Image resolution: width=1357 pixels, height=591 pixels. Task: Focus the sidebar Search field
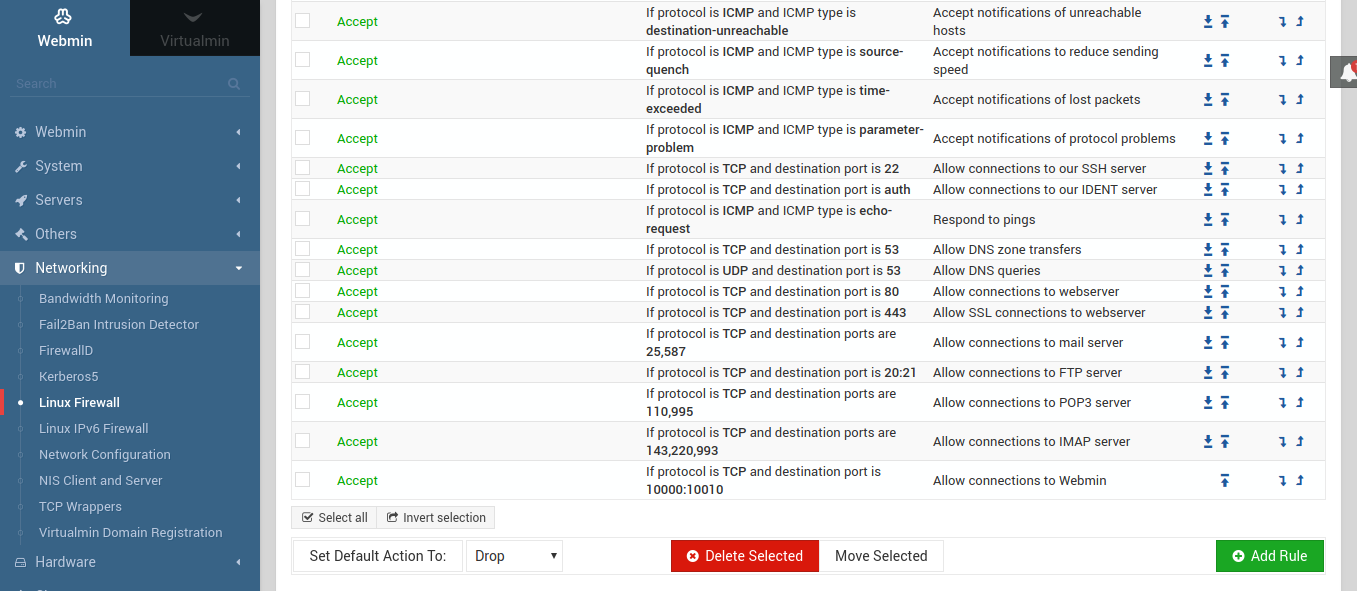point(115,84)
